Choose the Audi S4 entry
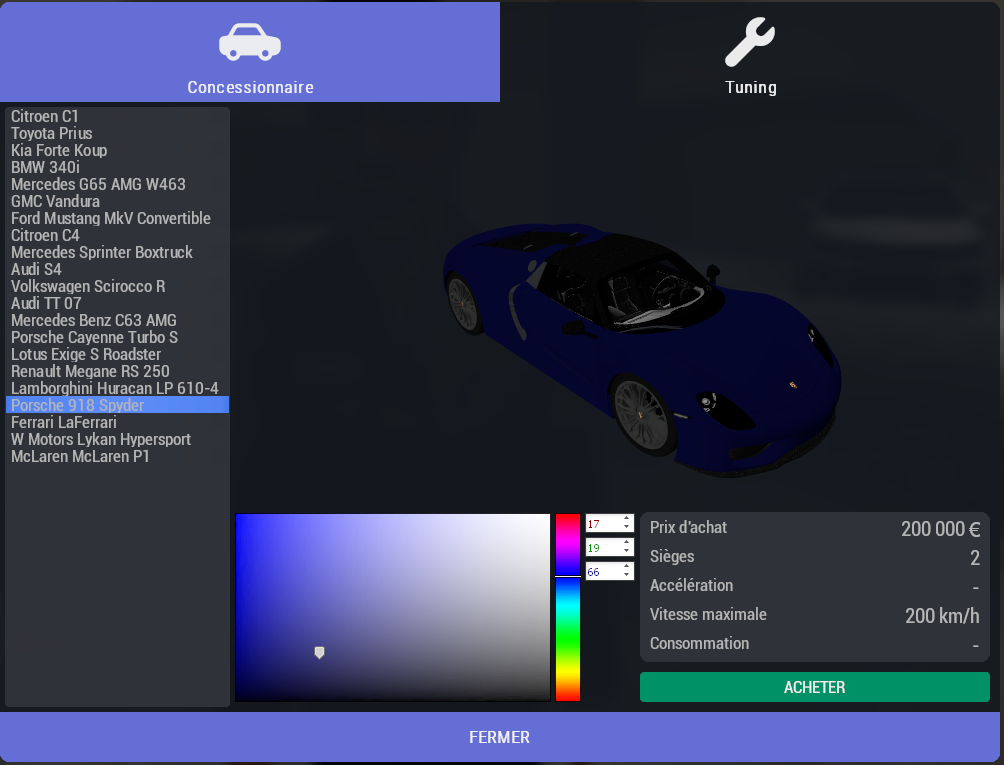Screen dimensions: 1004x765 click(117, 269)
